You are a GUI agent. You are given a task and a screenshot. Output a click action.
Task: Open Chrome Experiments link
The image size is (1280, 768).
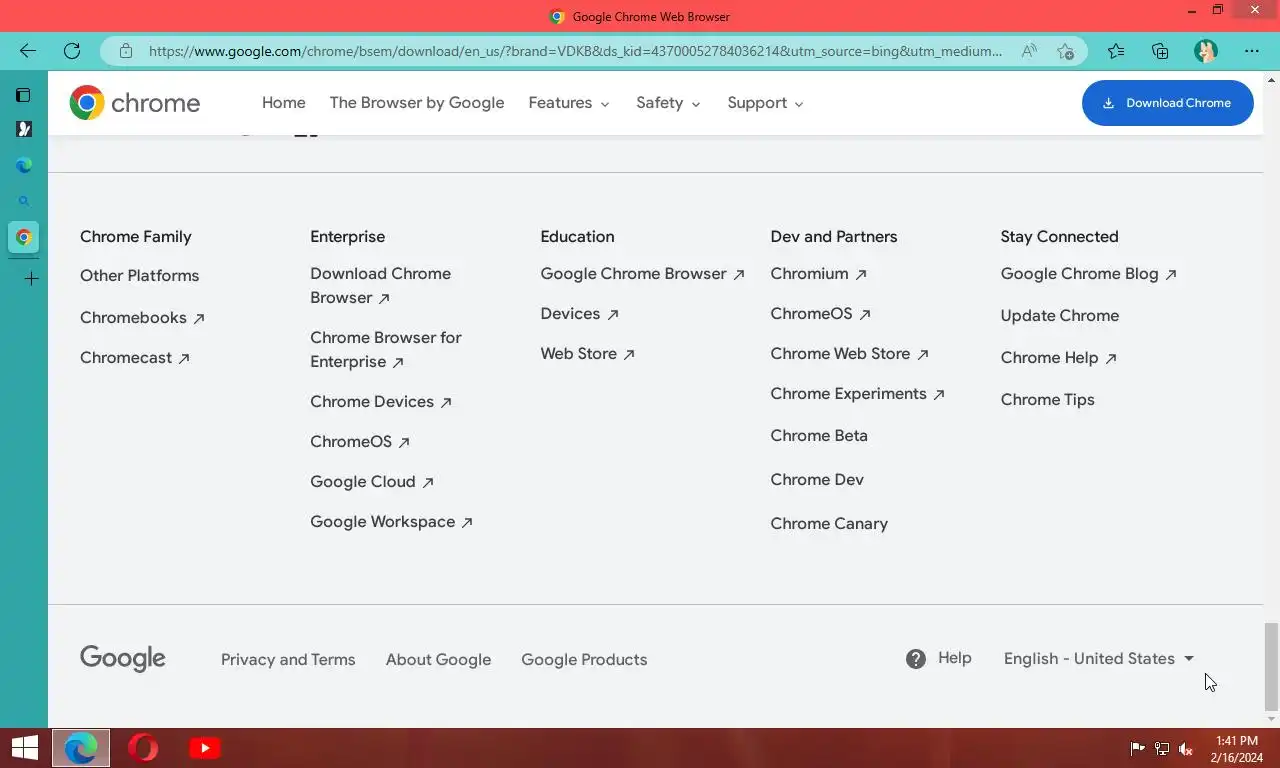pos(857,394)
